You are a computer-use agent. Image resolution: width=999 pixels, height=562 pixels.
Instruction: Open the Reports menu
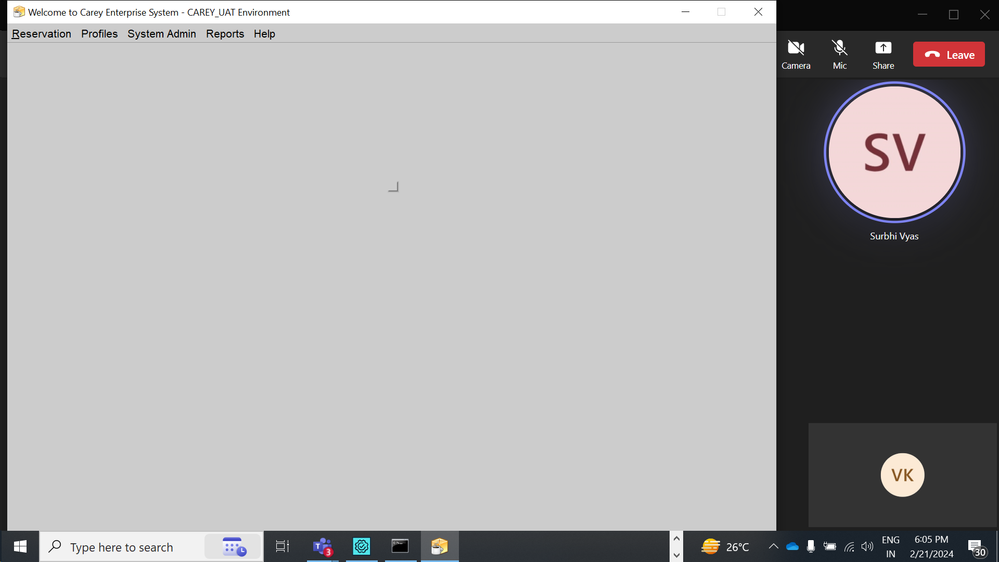pos(225,34)
